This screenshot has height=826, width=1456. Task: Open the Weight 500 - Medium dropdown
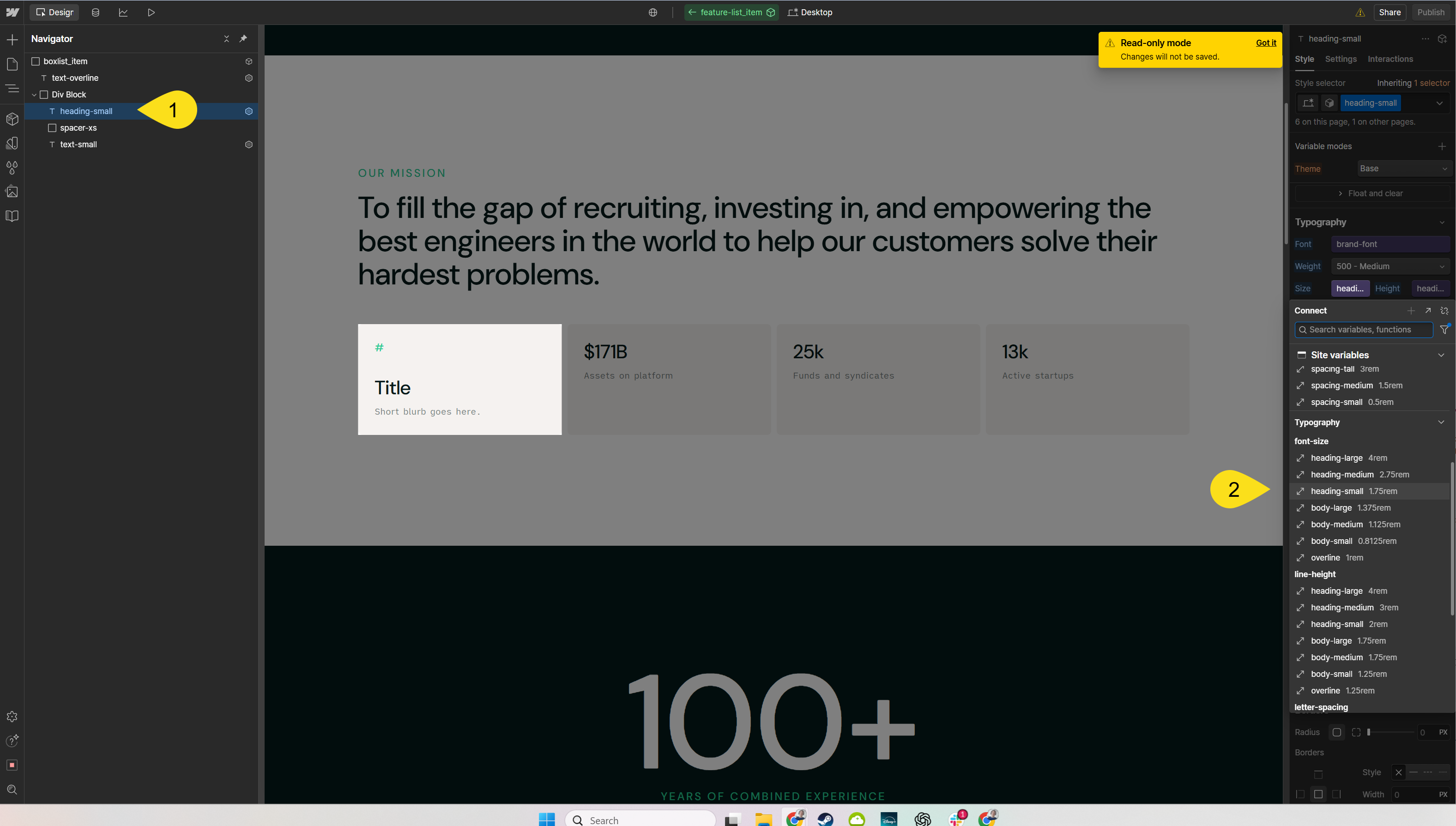[x=1390, y=266]
